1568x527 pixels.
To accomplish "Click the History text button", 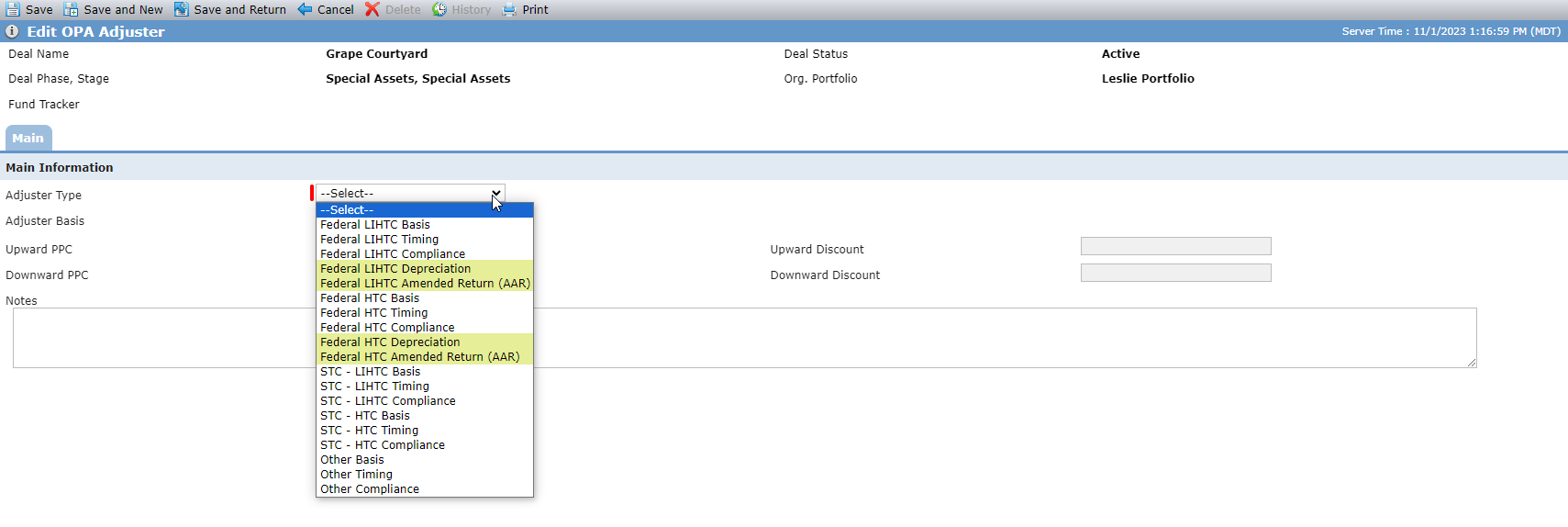I will click(472, 9).
